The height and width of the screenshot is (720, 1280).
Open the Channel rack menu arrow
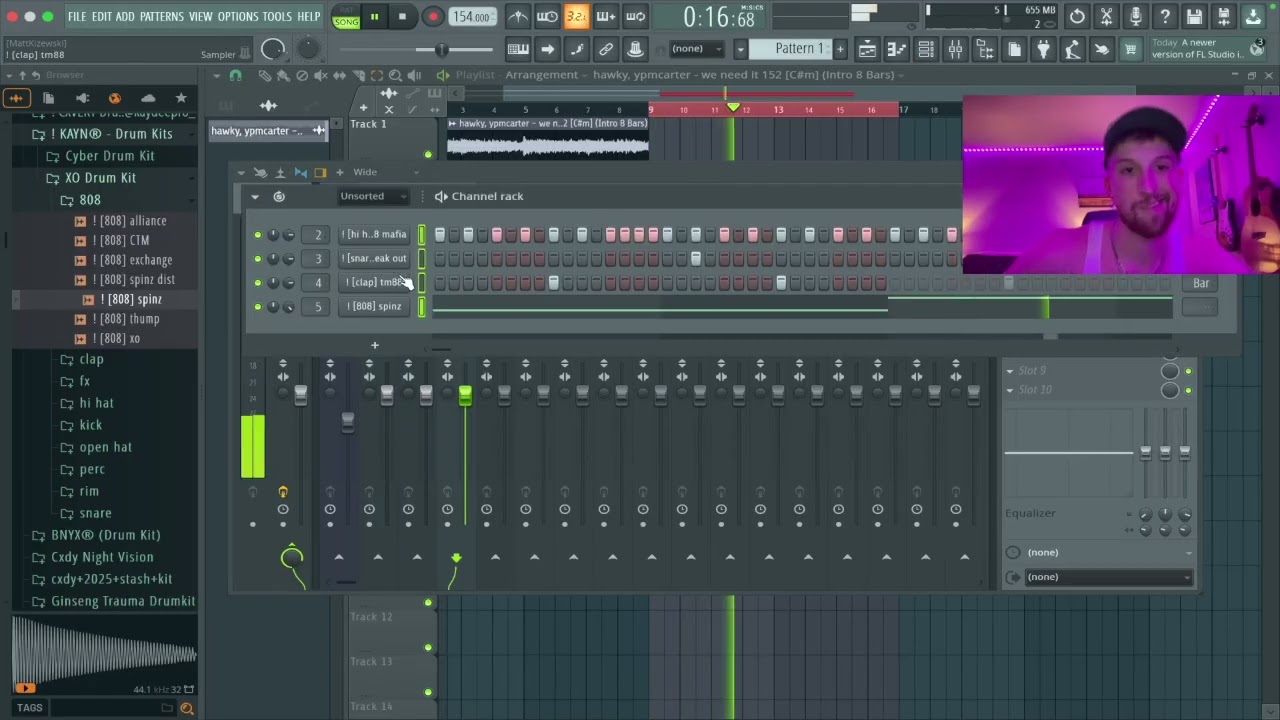pos(255,196)
